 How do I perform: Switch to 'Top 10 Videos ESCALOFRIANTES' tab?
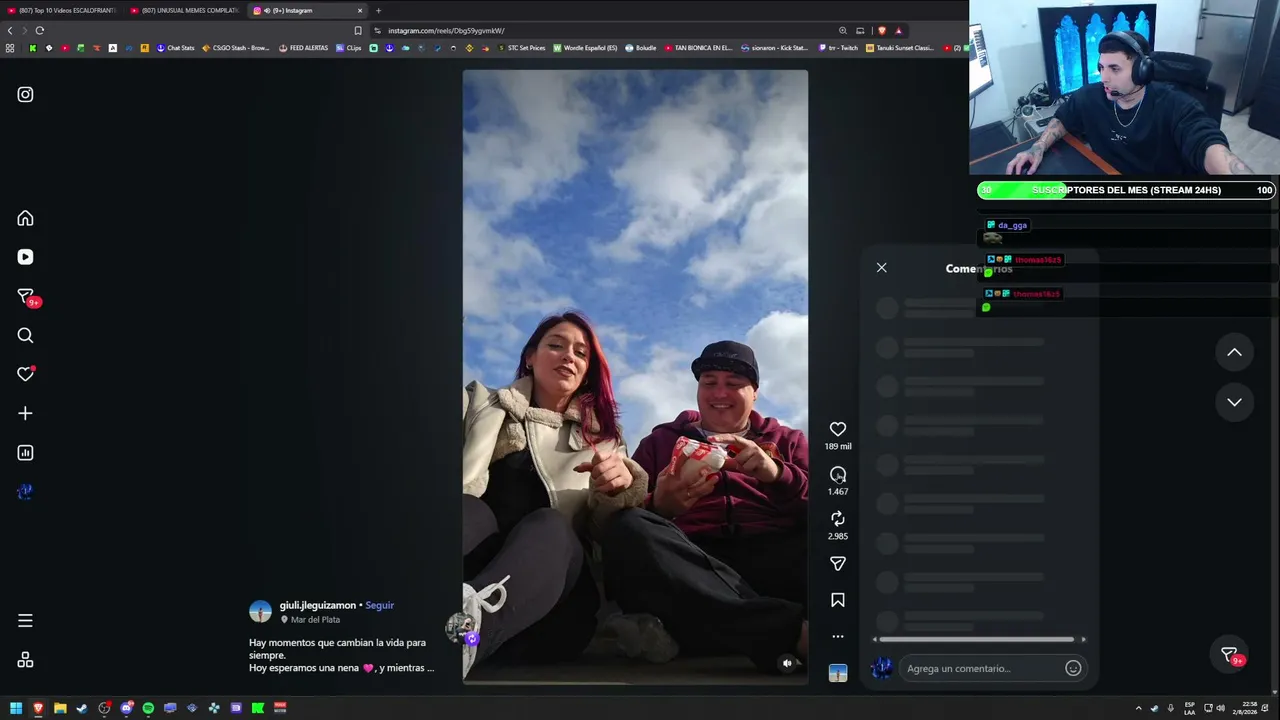[62, 10]
